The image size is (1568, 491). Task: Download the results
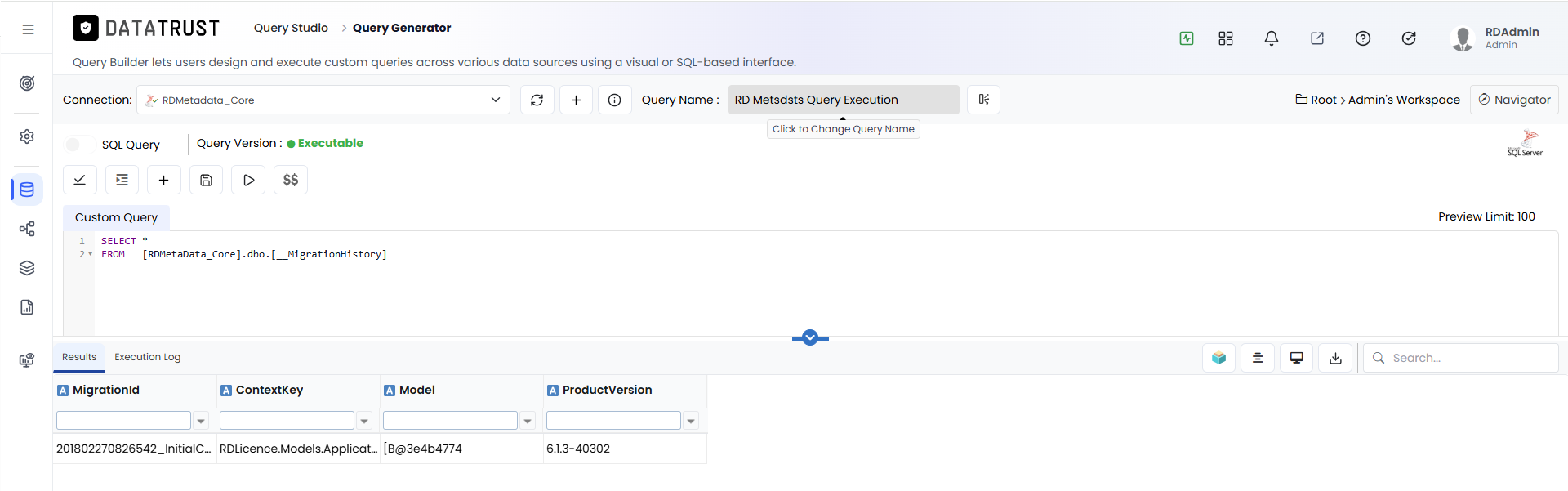point(1335,358)
